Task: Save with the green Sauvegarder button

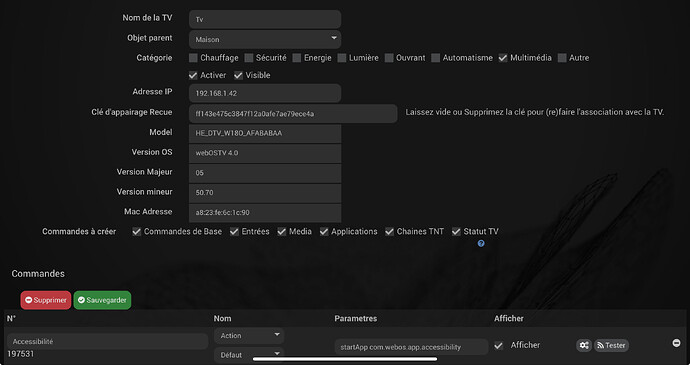Action: coord(102,300)
